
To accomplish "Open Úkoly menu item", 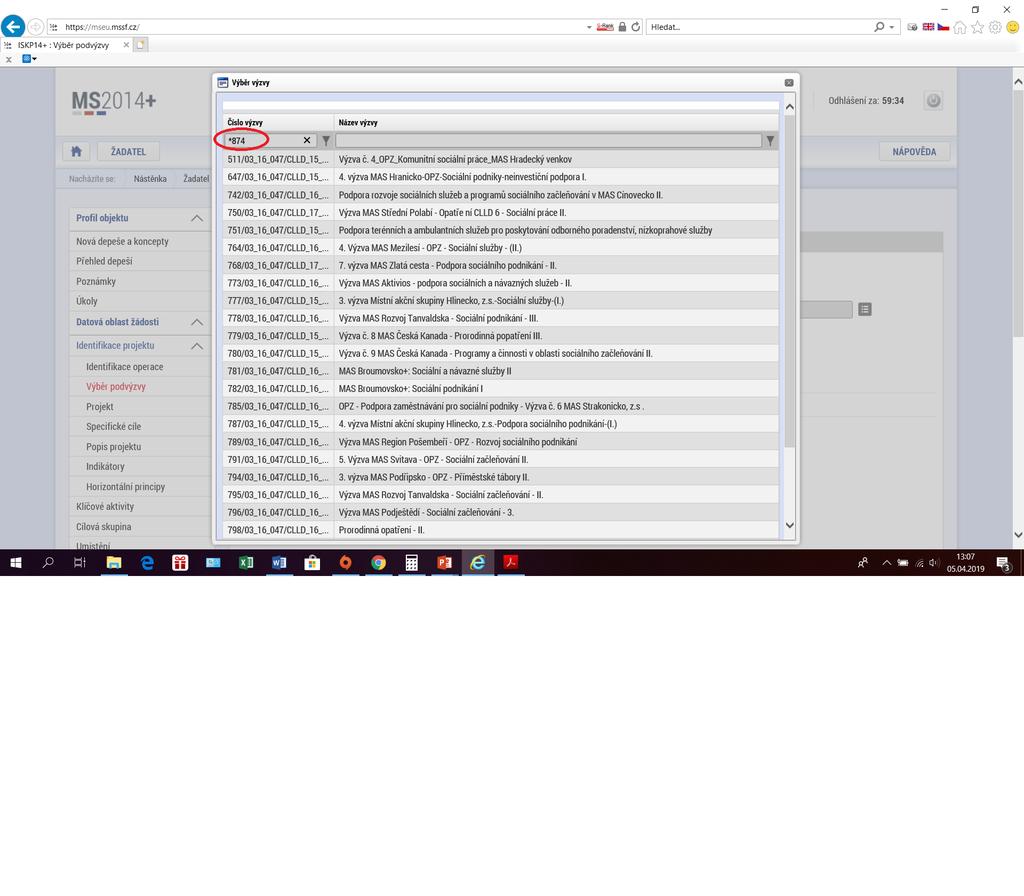I will tap(87, 301).
